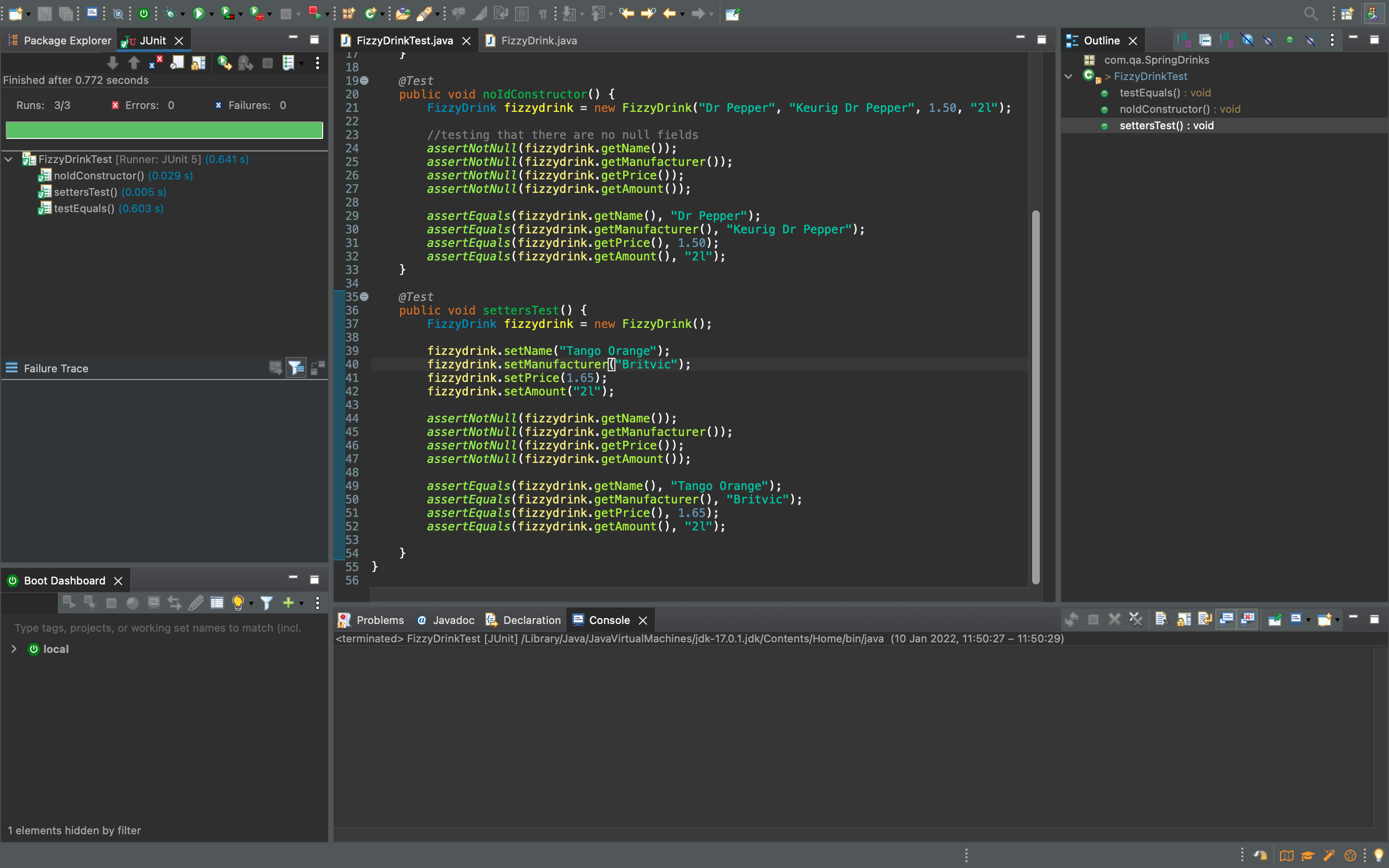Expand the local node in Boot Dashboard
The image size is (1389, 868).
[14, 649]
